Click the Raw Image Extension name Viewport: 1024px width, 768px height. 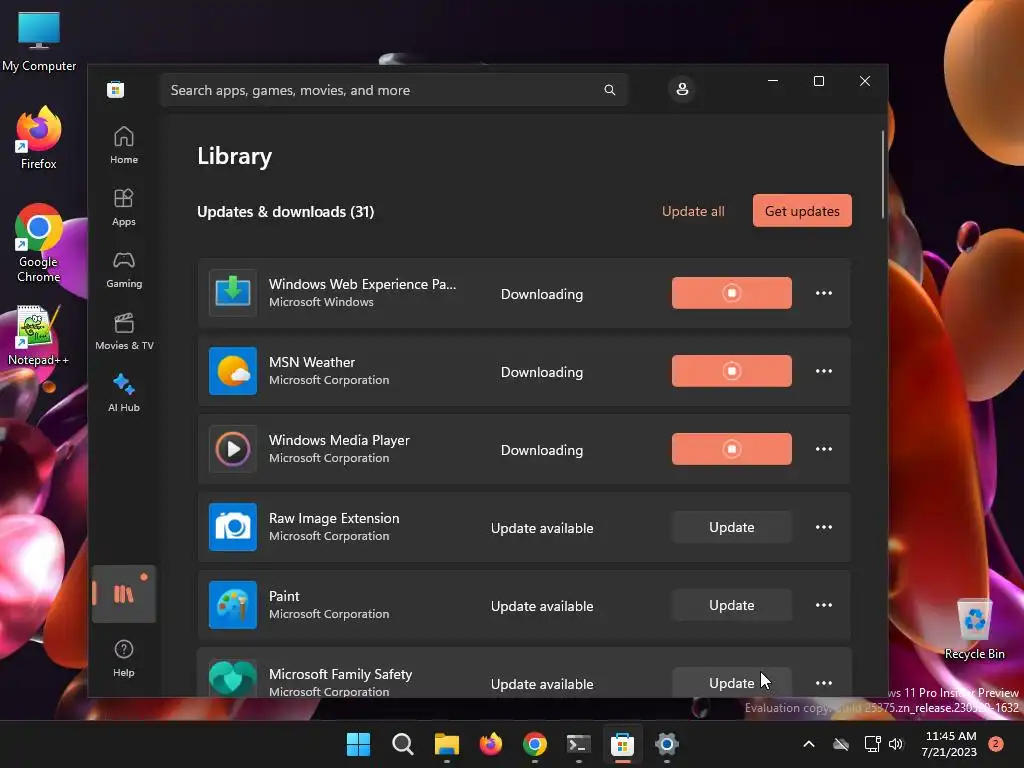[334, 518]
